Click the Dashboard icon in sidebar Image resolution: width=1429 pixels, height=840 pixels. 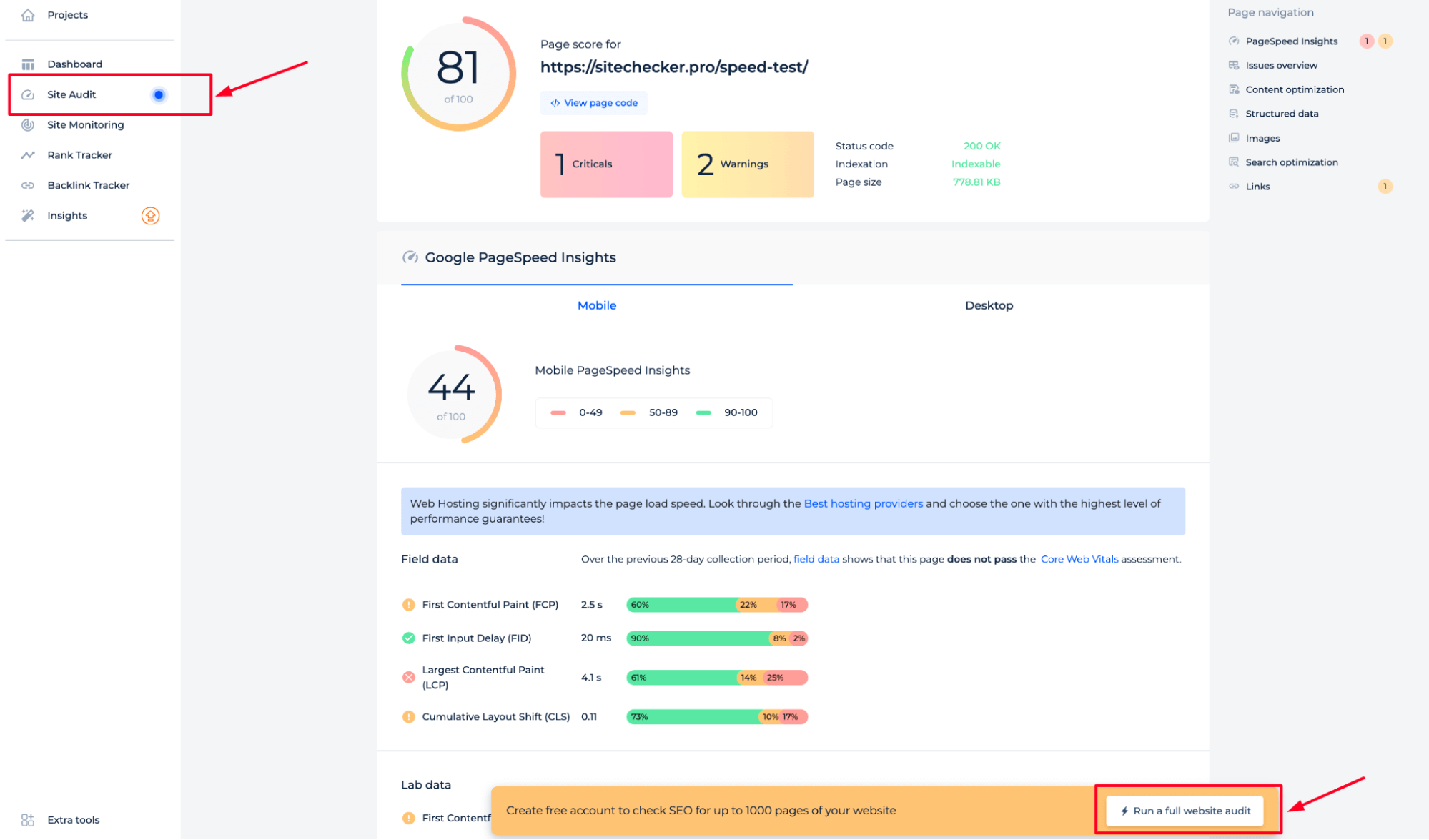coord(28,64)
